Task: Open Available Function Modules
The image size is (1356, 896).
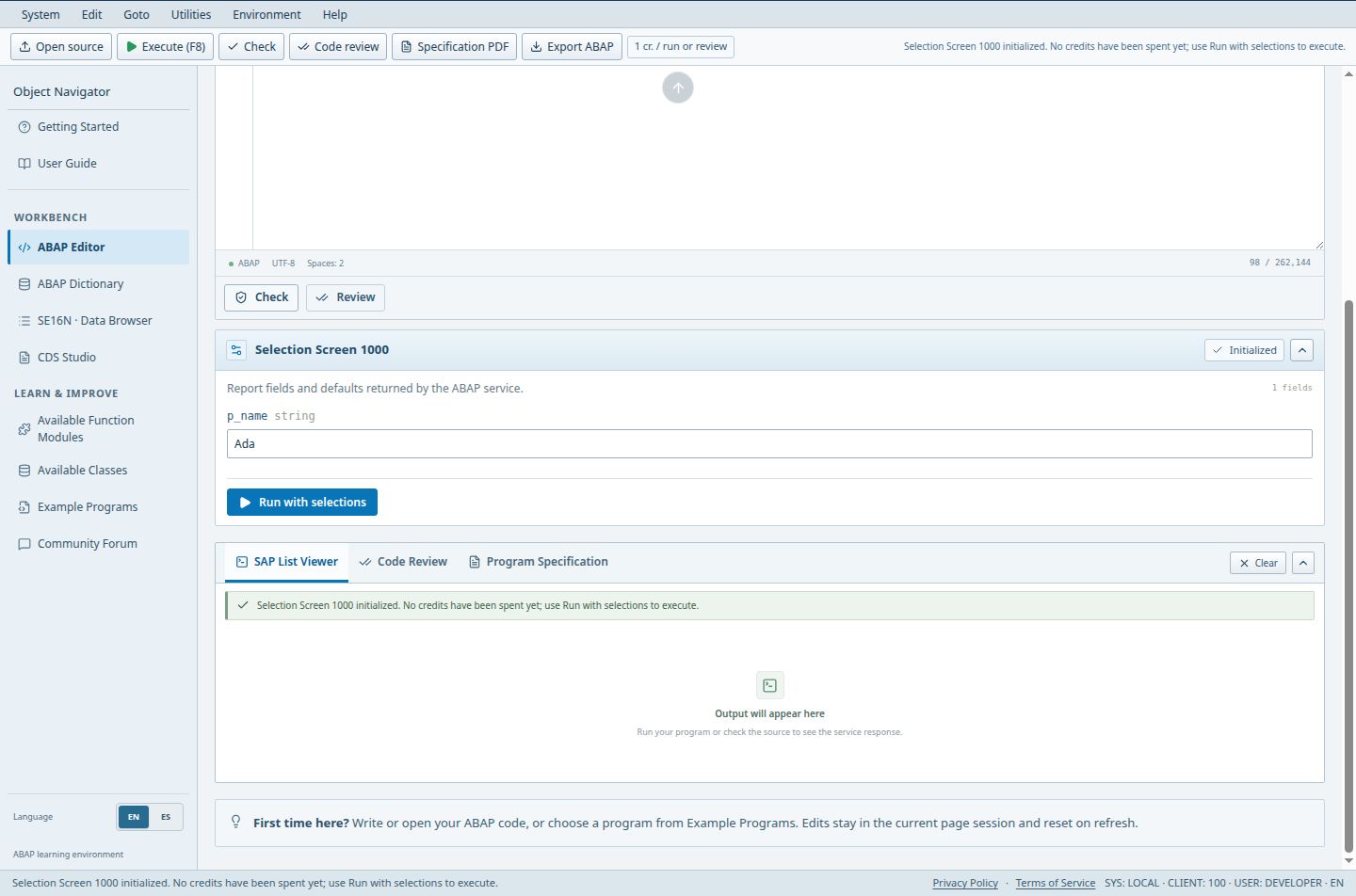Action: (98, 429)
